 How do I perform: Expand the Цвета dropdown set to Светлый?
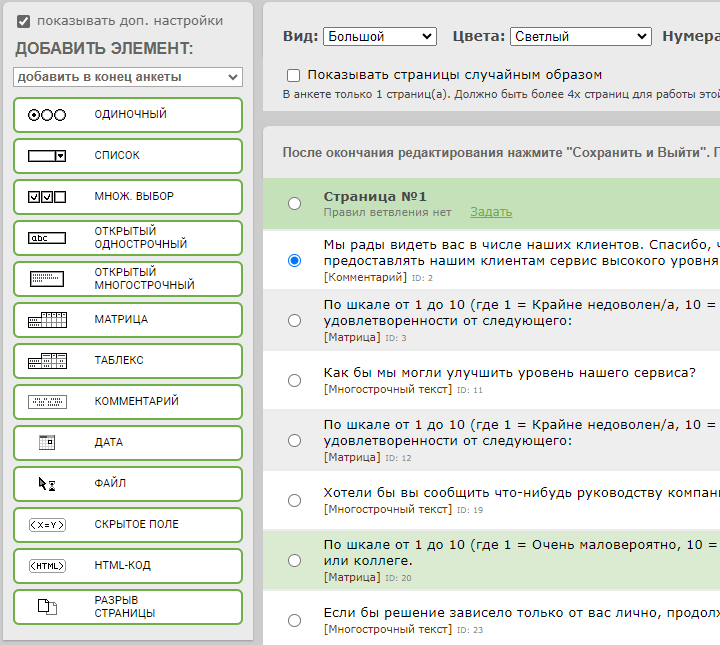(580, 36)
